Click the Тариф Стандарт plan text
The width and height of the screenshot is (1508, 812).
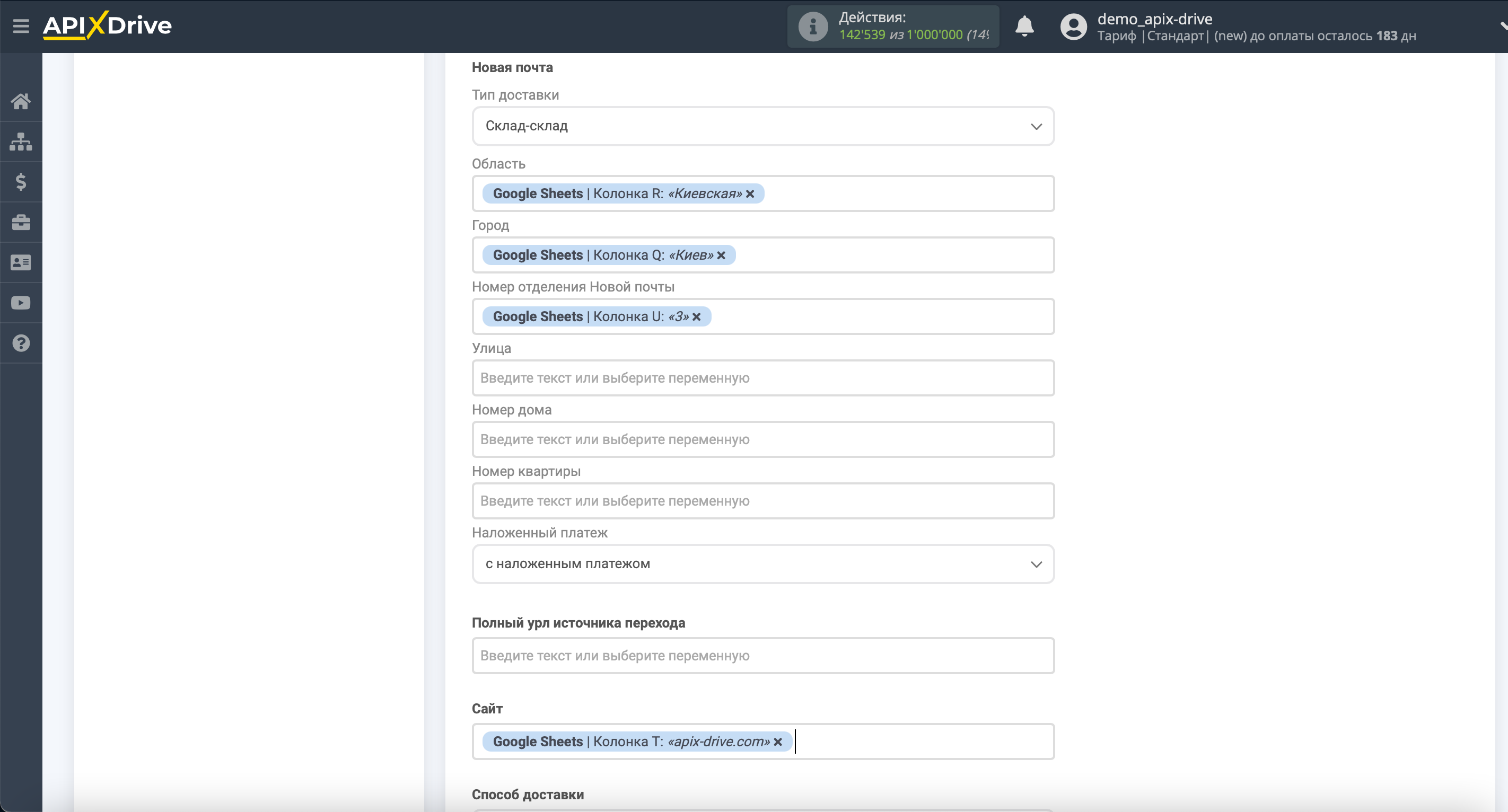[1256, 36]
